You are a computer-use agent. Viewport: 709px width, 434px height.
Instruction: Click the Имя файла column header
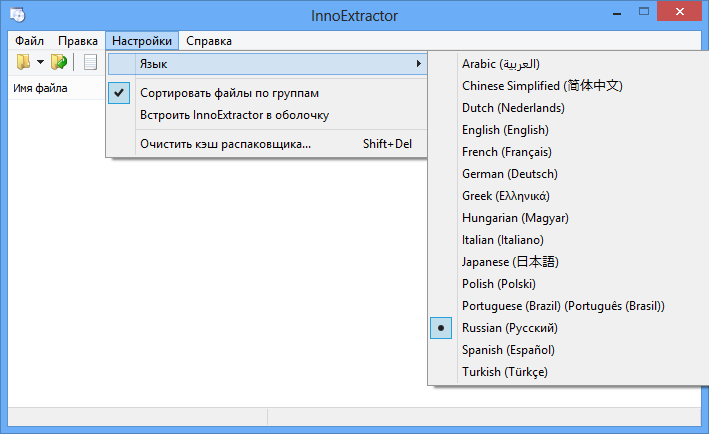40,89
